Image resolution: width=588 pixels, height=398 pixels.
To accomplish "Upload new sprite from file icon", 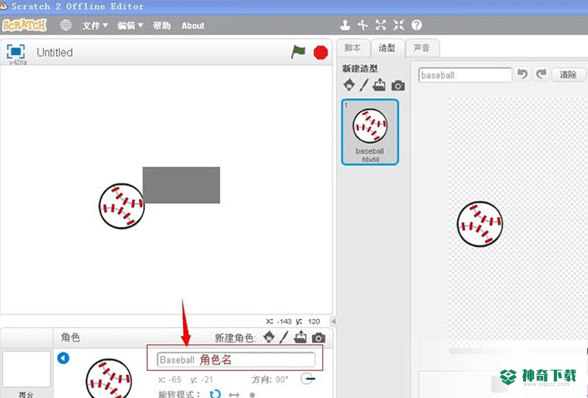I will click(x=300, y=337).
